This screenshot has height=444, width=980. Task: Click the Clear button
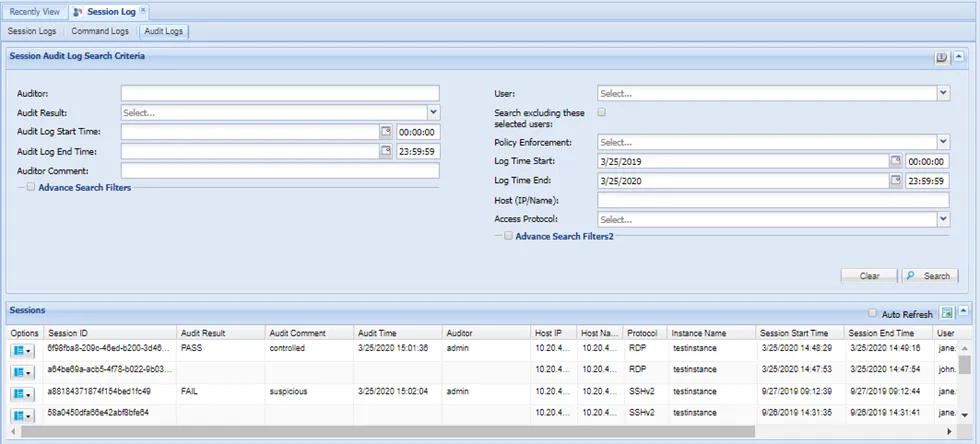coord(869,276)
